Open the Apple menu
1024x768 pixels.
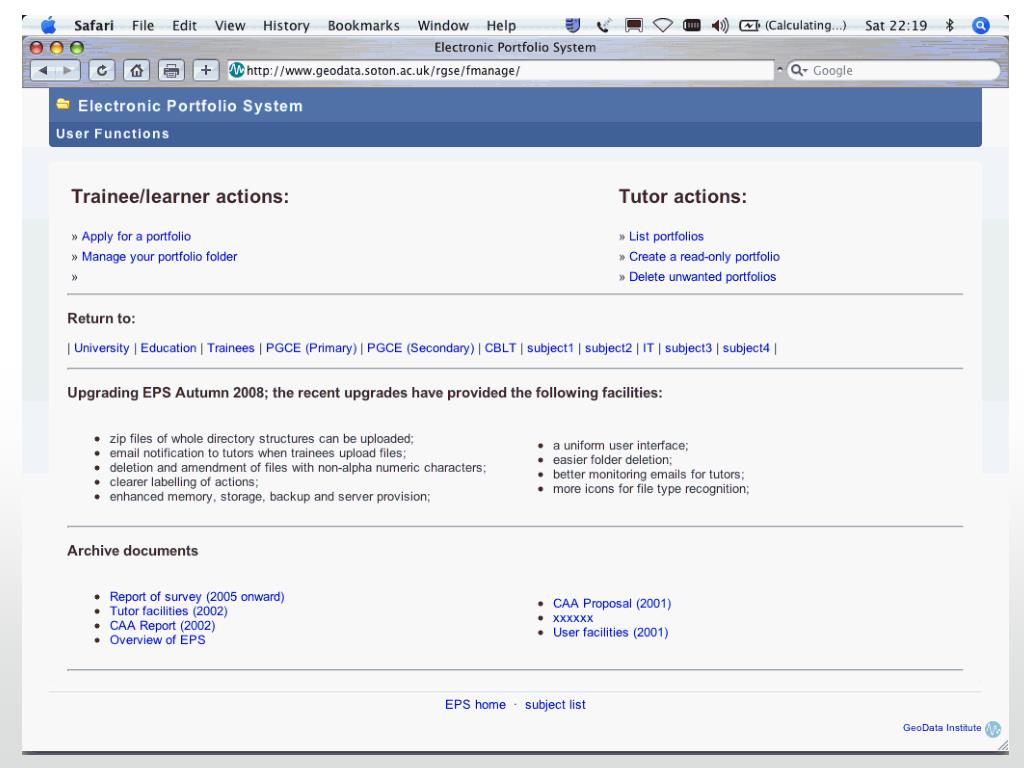tap(48, 25)
